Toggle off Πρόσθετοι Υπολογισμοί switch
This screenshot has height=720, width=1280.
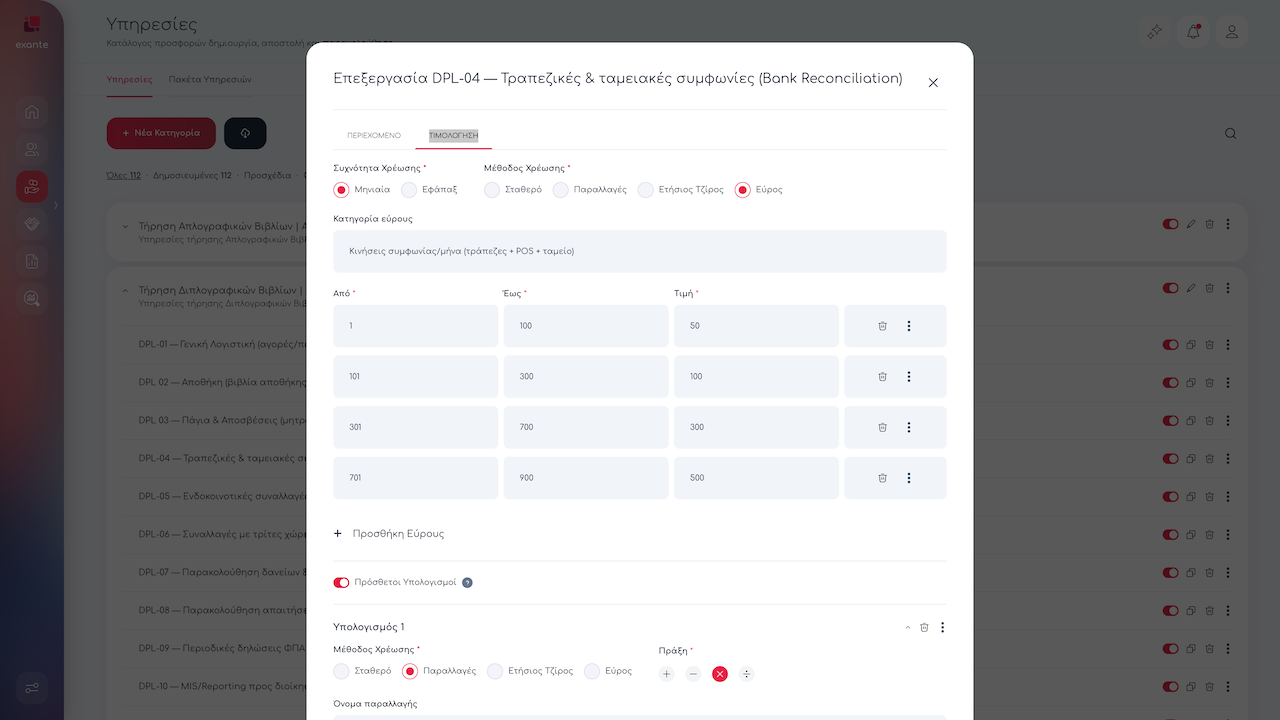341,582
